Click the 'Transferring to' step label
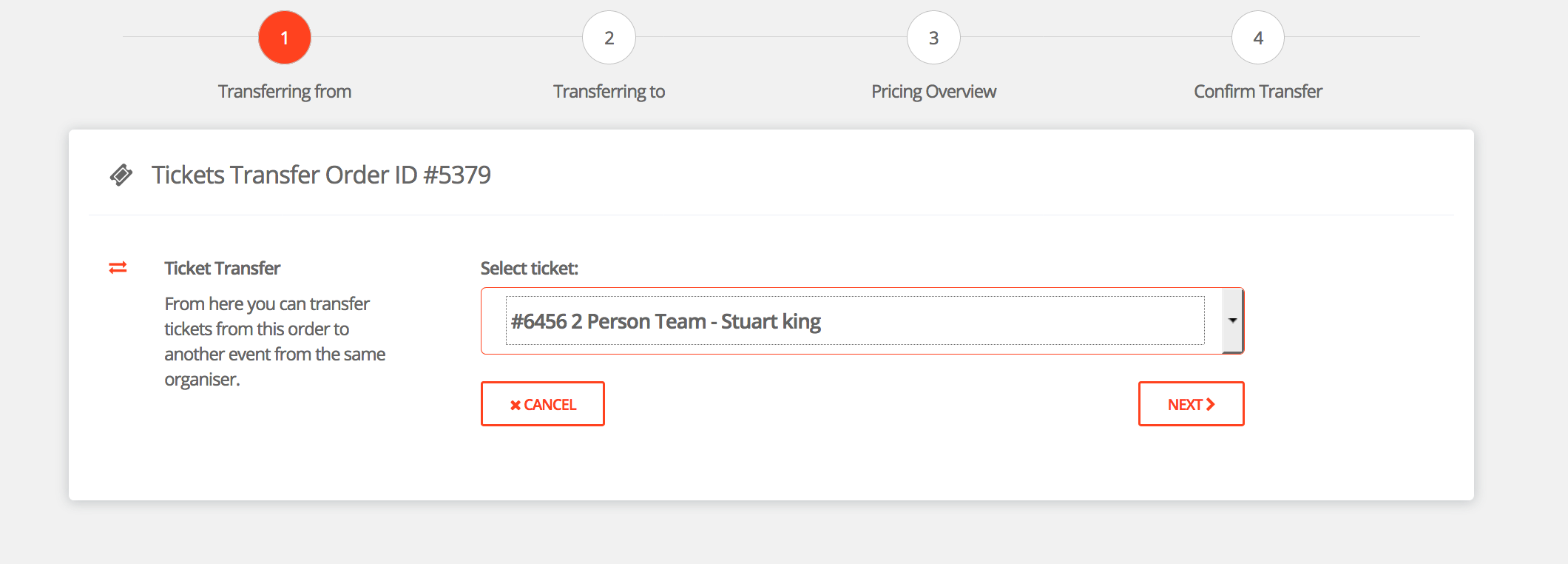 [x=609, y=92]
